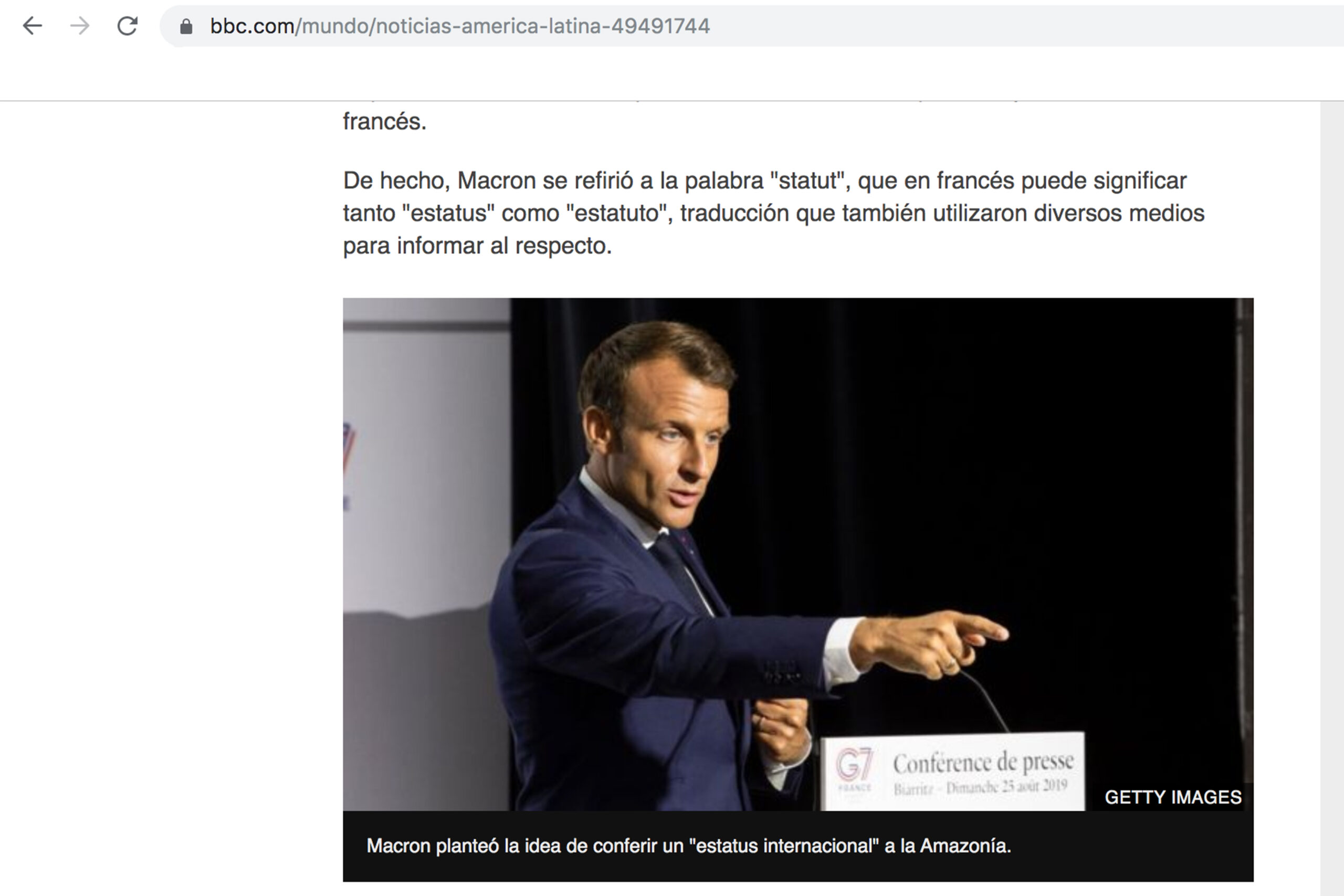Click the word "francés." at the top
The image size is (1344, 896).
(x=385, y=122)
